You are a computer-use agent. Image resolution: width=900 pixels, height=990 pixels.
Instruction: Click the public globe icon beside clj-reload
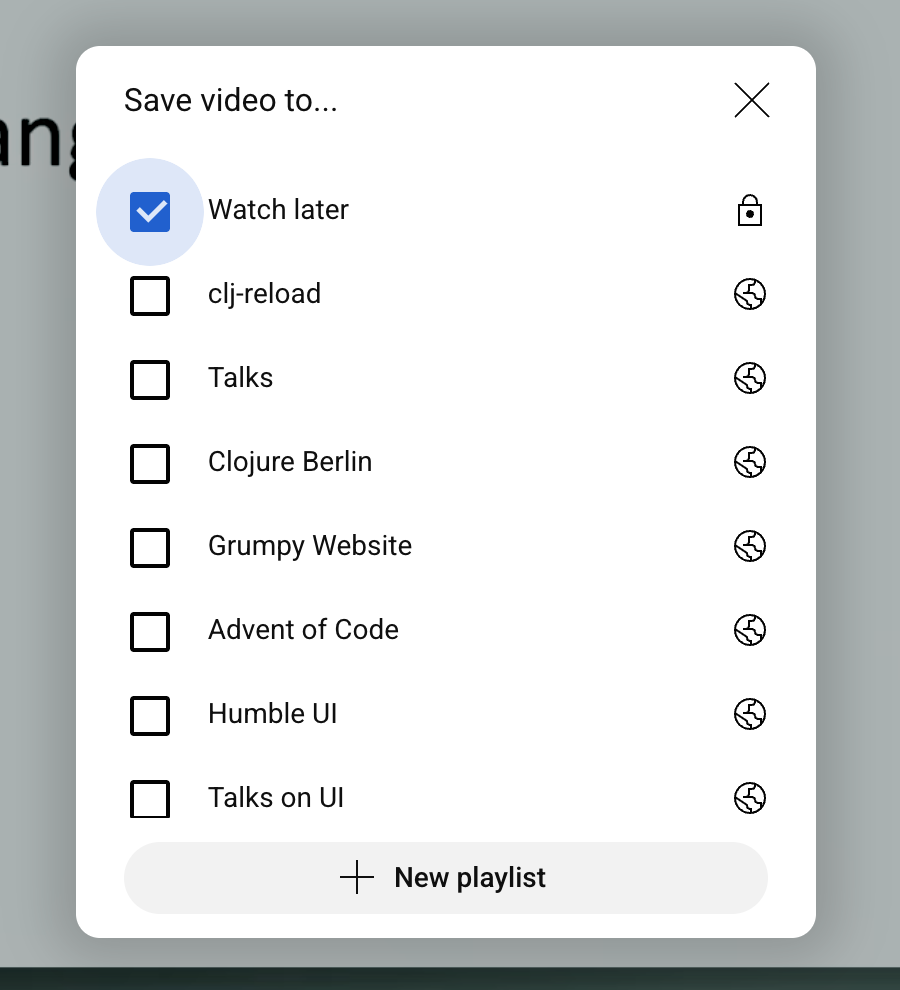[x=750, y=294]
